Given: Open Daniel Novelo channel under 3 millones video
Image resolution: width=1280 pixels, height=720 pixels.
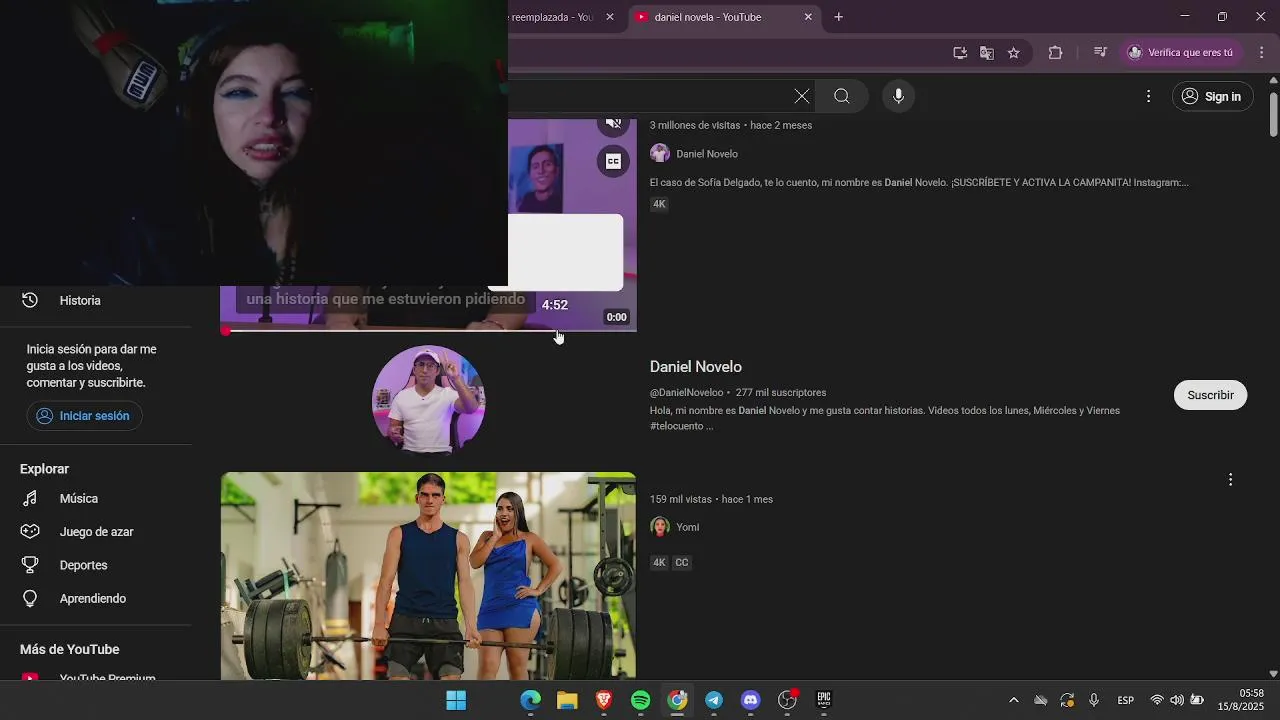Looking at the screenshot, I should [x=707, y=154].
